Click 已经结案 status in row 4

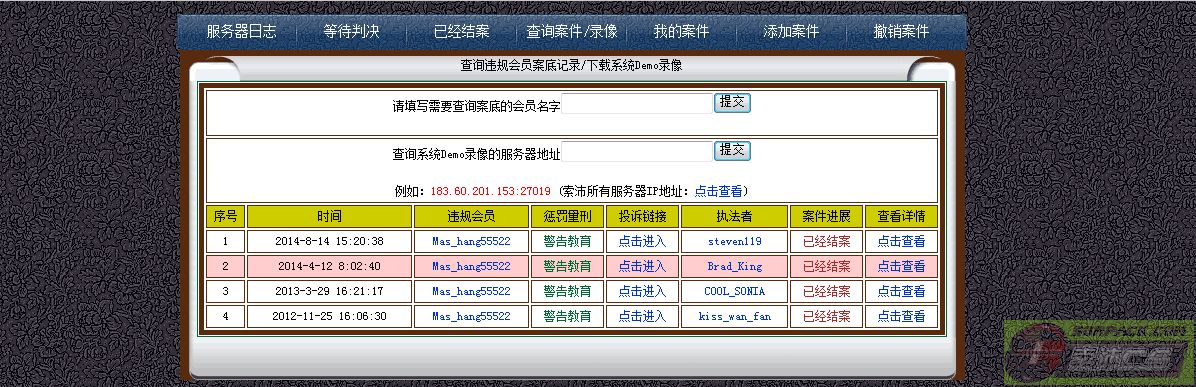click(827, 316)
